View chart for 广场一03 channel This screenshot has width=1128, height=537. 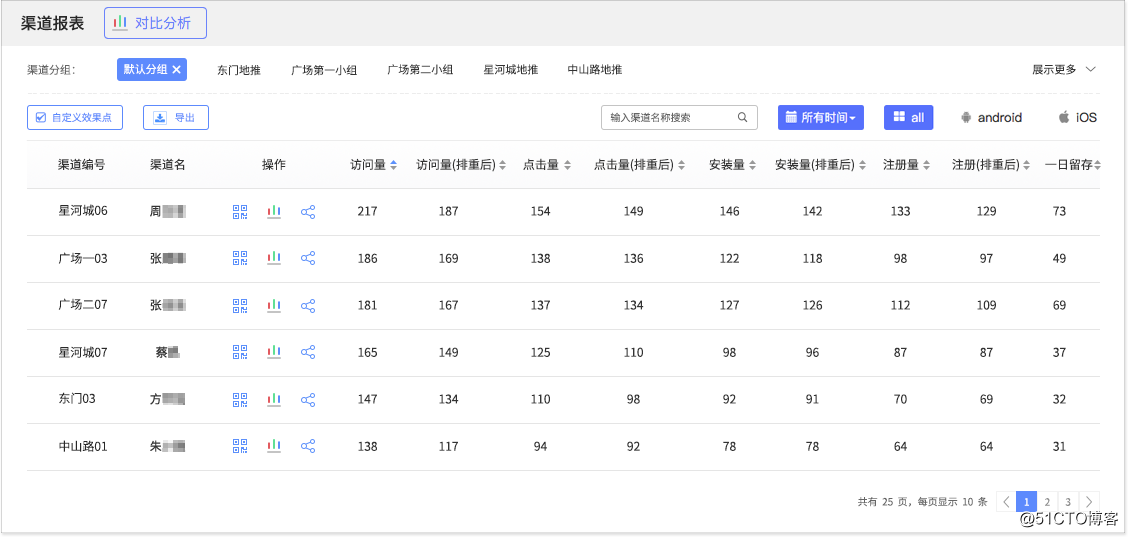click(273, 258)
